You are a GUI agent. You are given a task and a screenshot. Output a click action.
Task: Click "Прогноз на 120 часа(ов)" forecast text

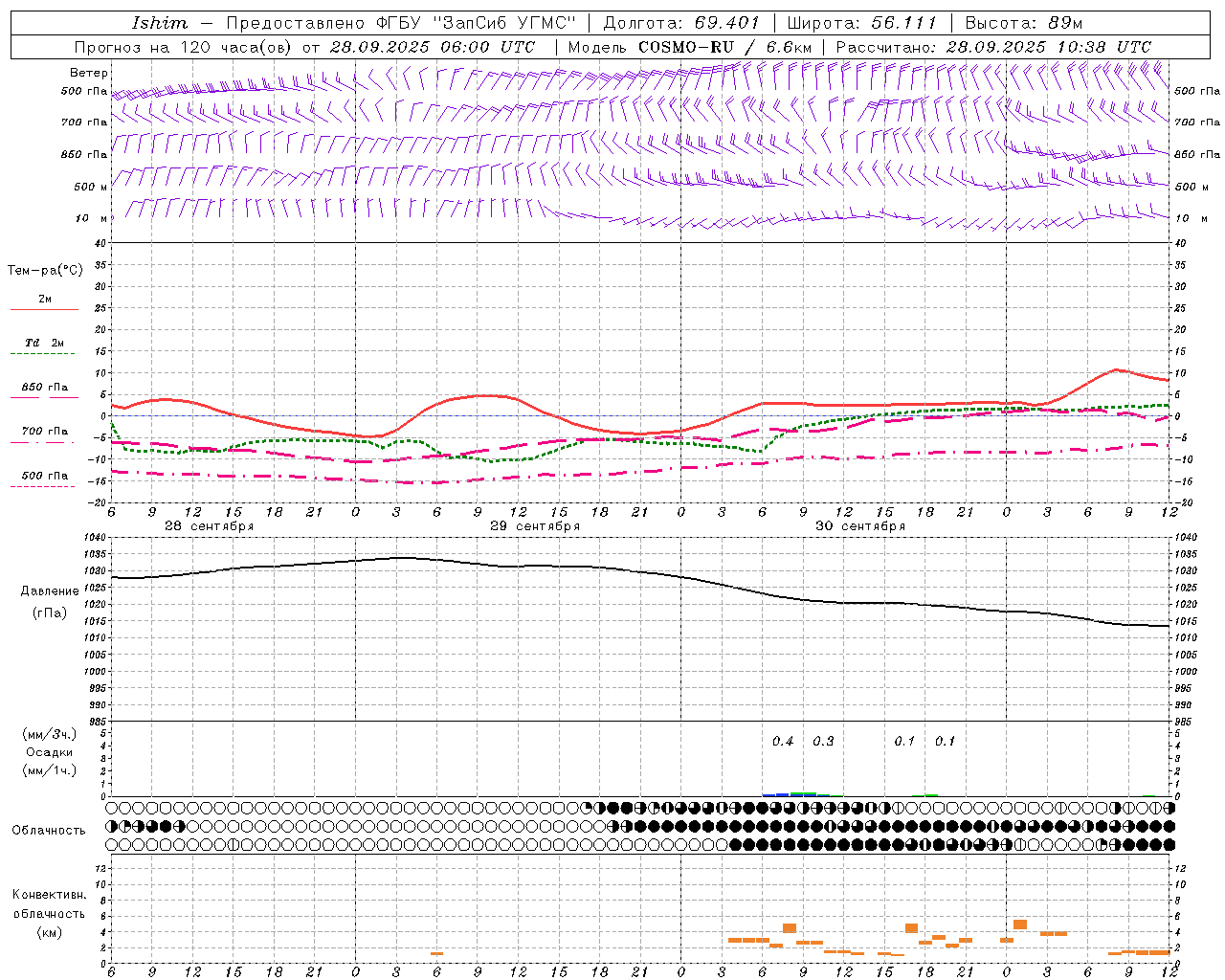[184, 47]
